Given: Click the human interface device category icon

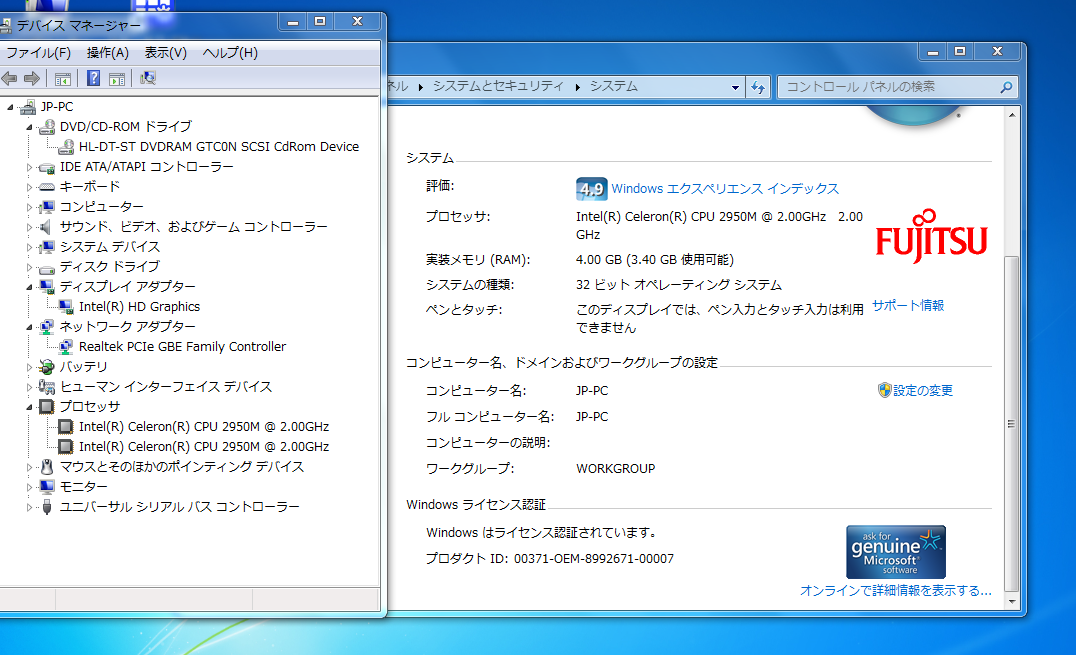Looking at the screenshot, I should coord(47,387).
